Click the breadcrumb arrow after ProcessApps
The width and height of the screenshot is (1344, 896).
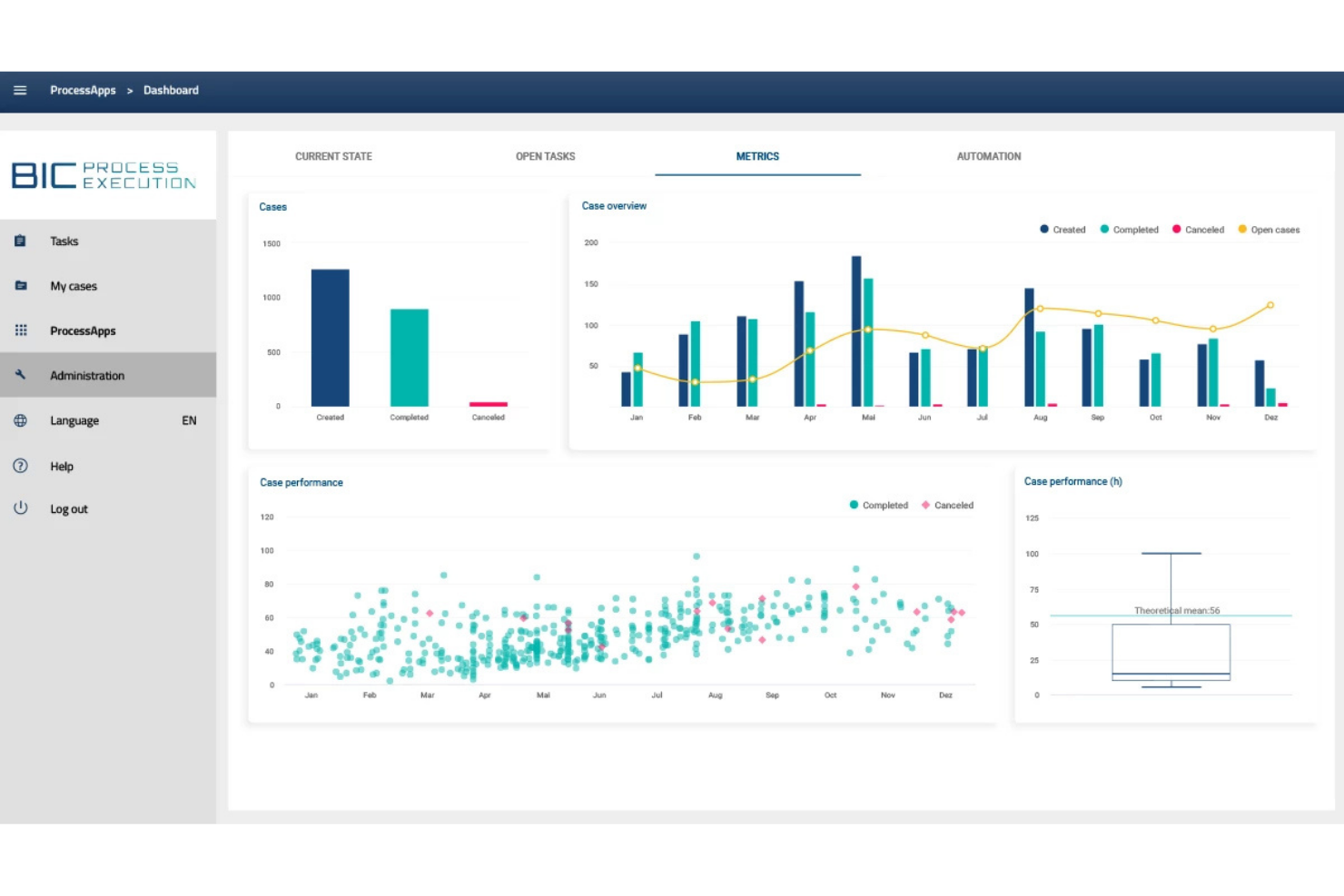(130, 90)
